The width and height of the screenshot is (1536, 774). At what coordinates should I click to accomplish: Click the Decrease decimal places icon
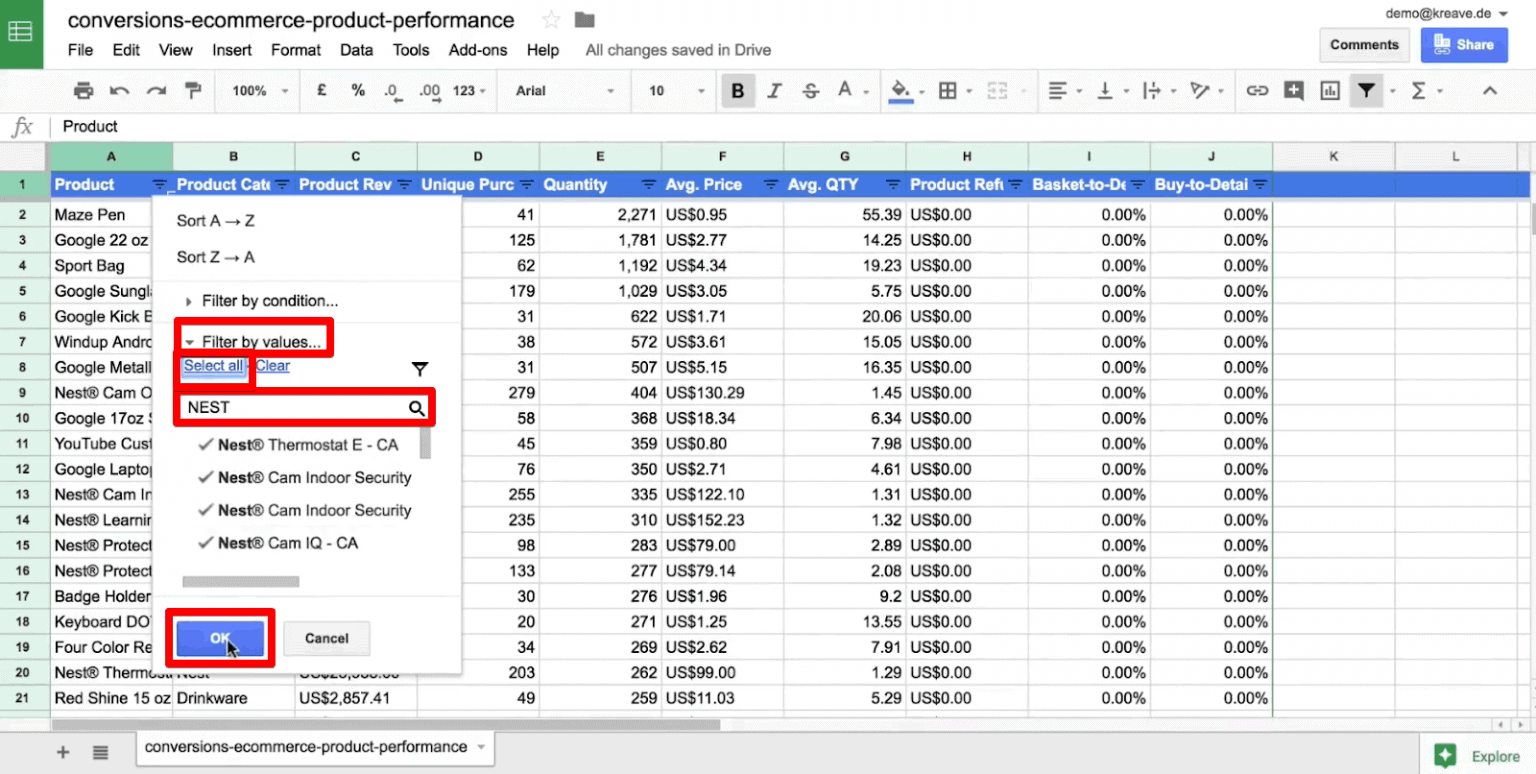pos(393,91)
